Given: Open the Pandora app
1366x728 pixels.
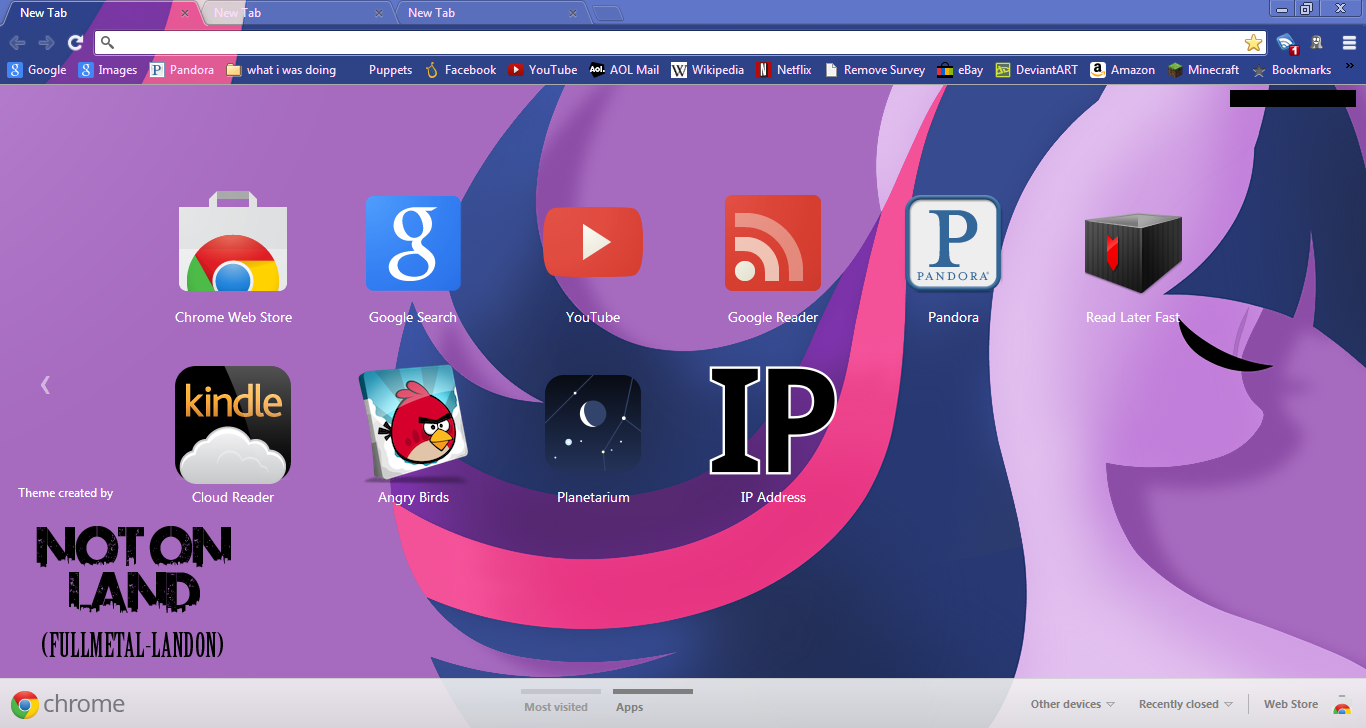Looking at the screenshot, I should click(x=952, y=243).
